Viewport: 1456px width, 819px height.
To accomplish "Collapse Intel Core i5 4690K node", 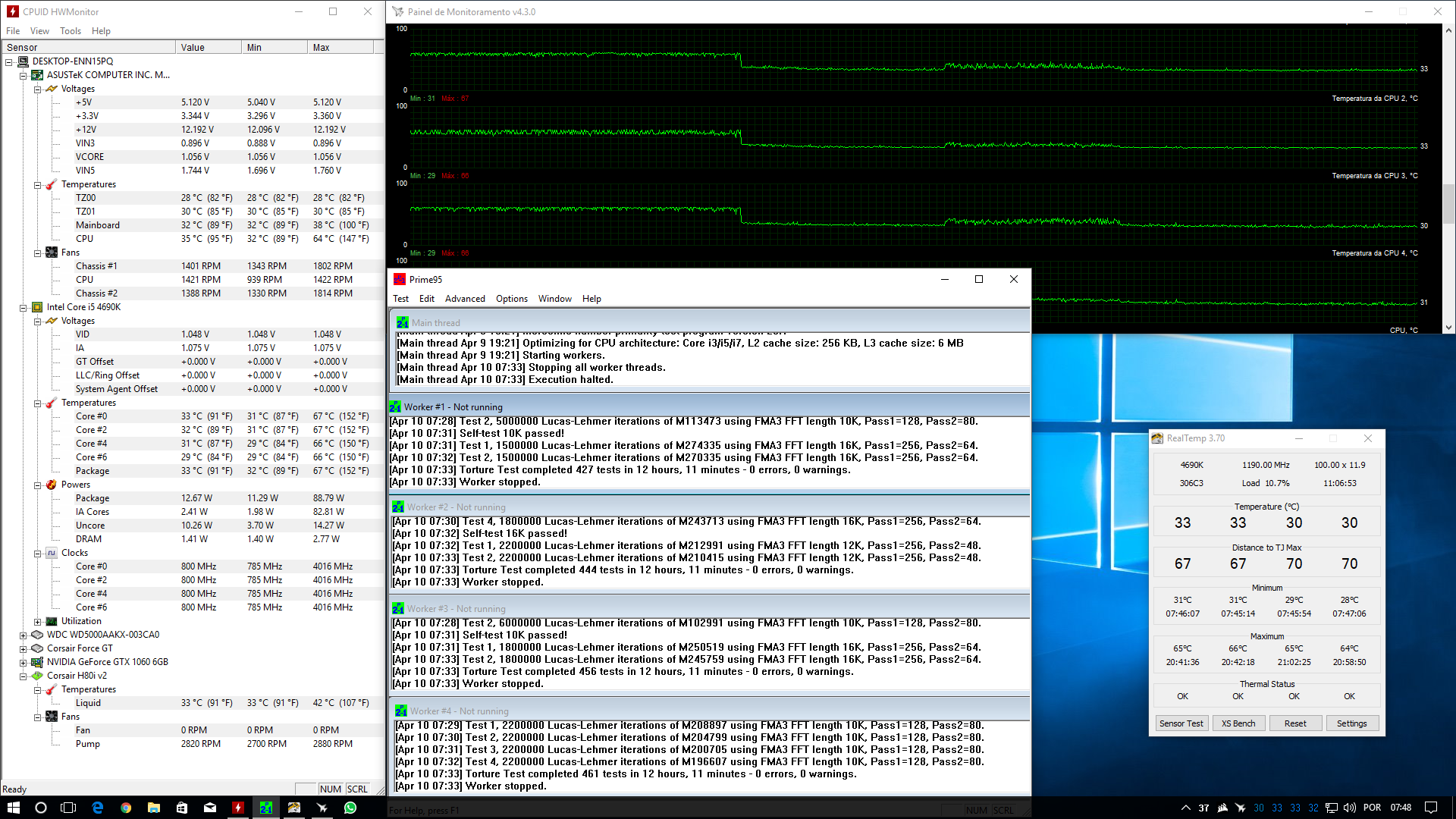I will (23, 307).
